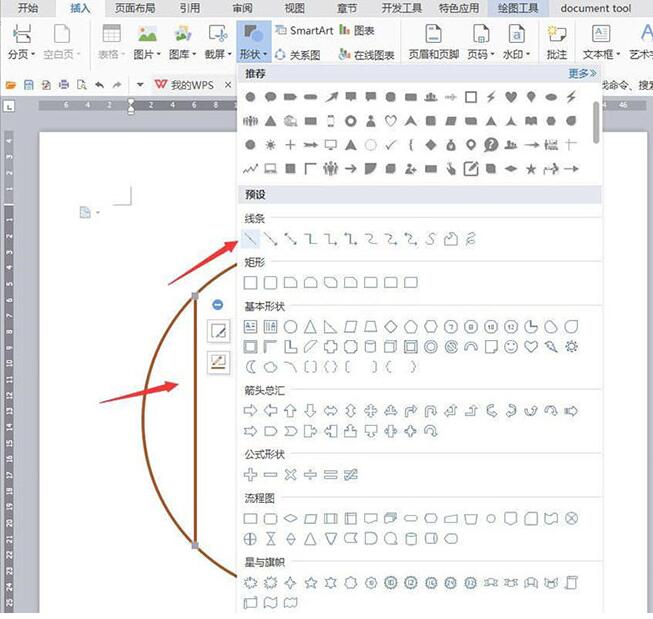653x619 pixels.
Task: Open the 水印 watermark dropdown
Action: (516, 42)
